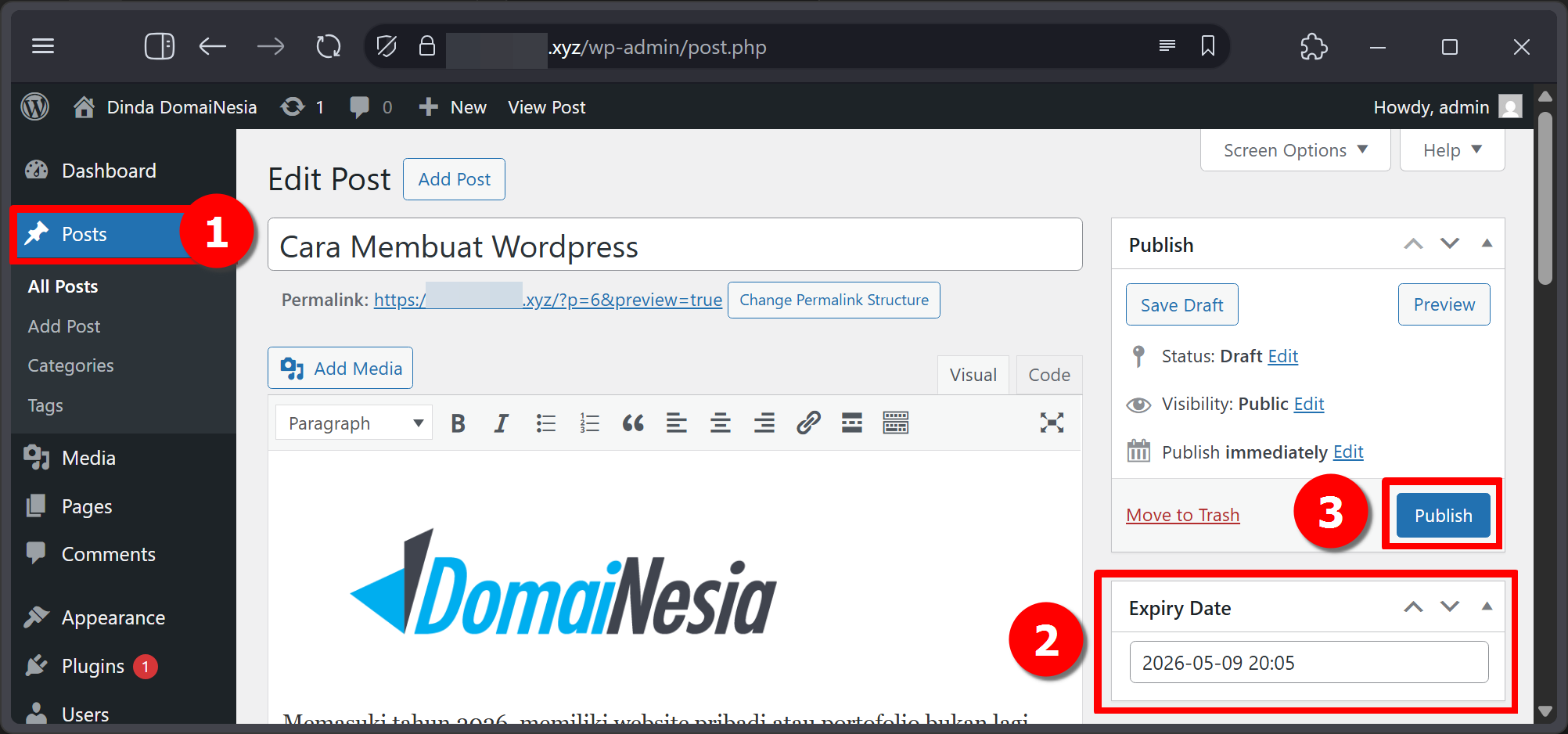The width and height of the screenshot is (1568, 734).
Task: Open Tags in the Posts submenu
Action: pos(45,405)
